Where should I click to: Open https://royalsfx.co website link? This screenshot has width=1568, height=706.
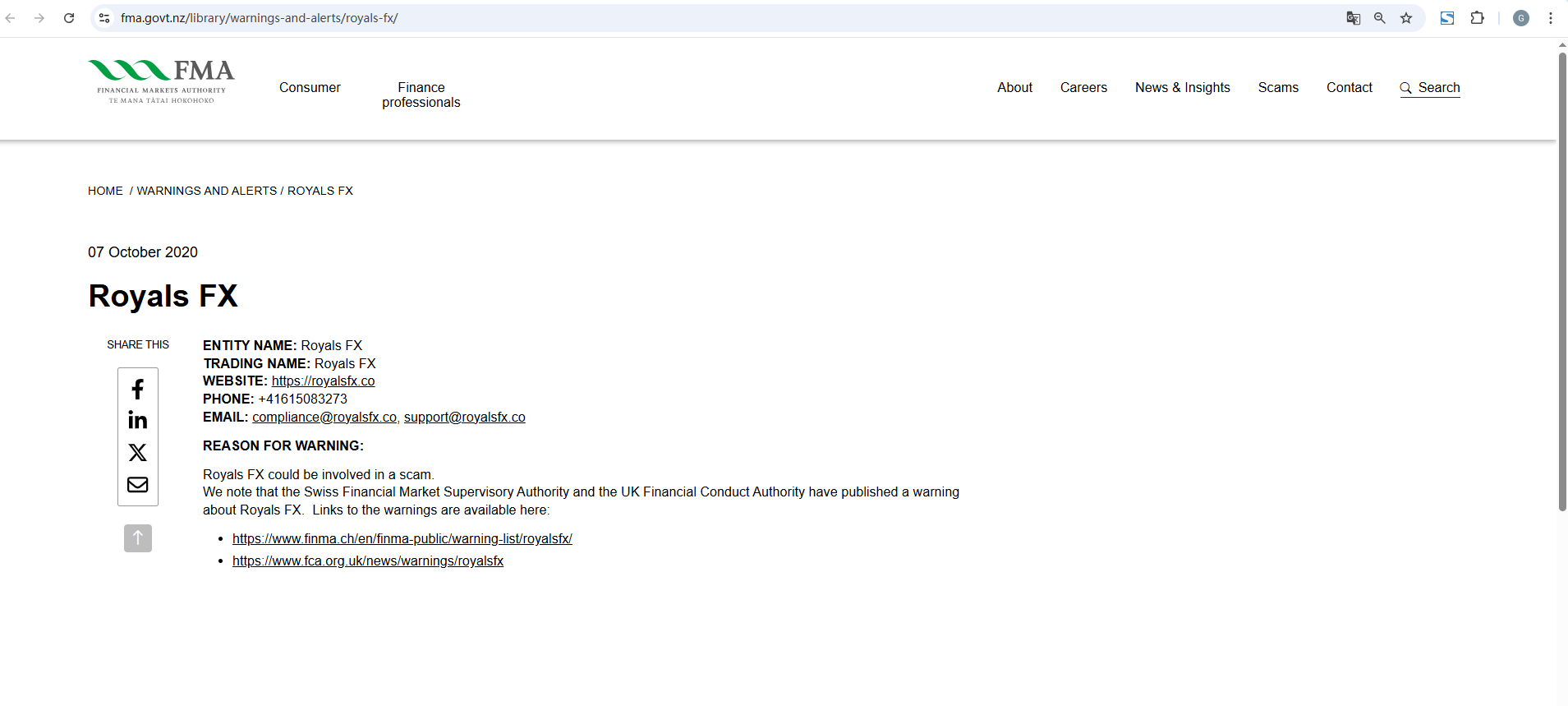(323, 381)
